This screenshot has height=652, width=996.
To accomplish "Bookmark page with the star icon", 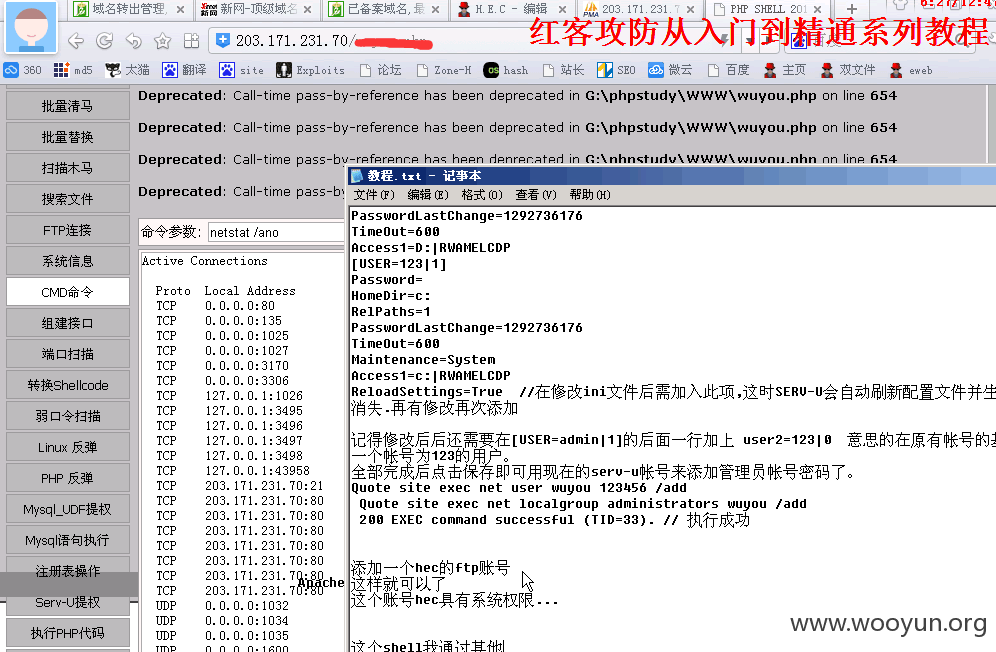I will click(x=163, y=41).
